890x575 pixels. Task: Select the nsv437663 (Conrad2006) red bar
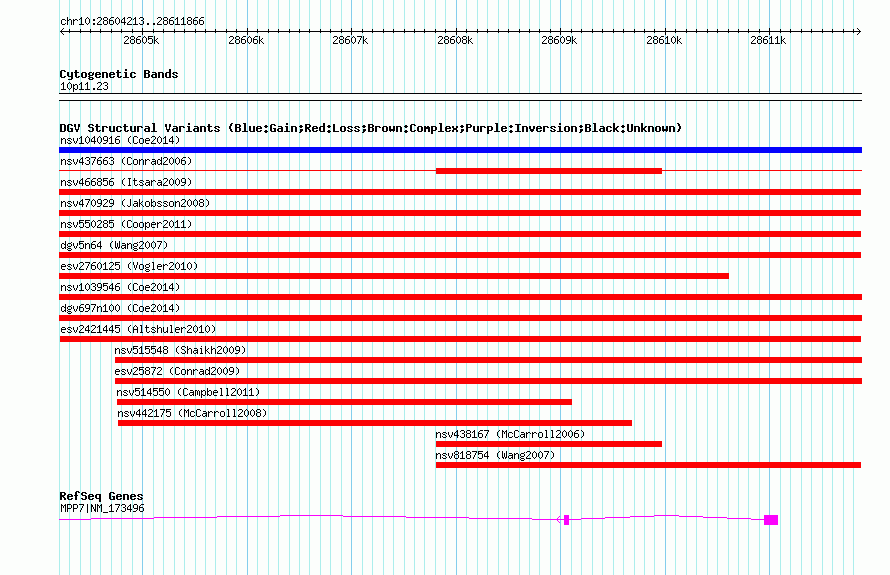tap(549, 171)
